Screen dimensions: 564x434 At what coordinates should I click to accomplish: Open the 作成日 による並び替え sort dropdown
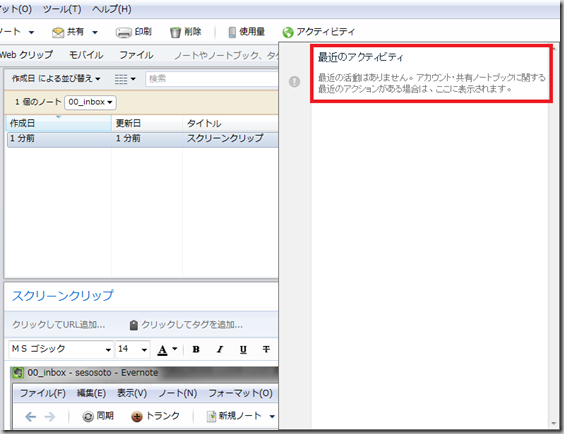click(56, 78)
